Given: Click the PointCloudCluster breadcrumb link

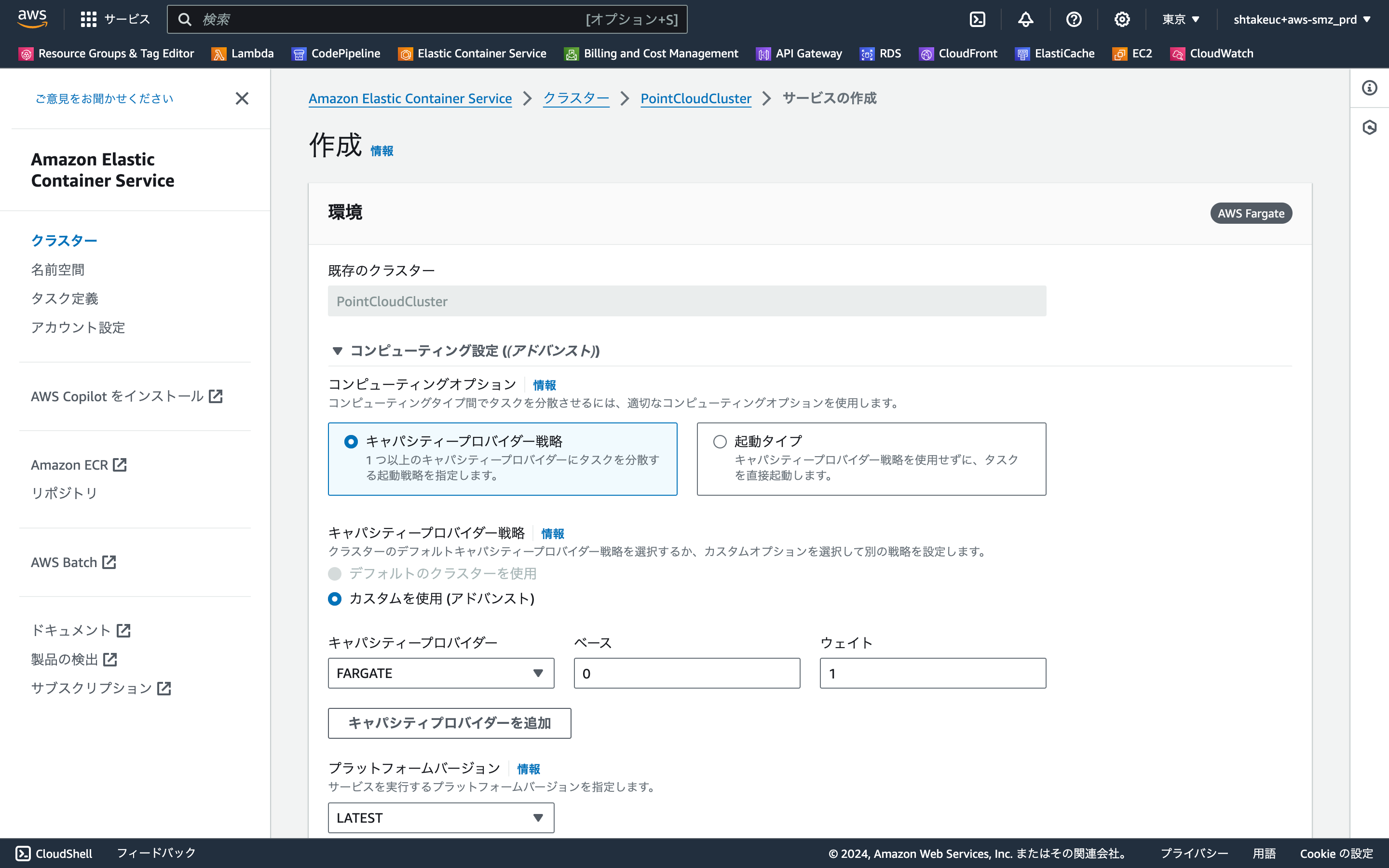Looking at the screenshot, I should (695, 98).
